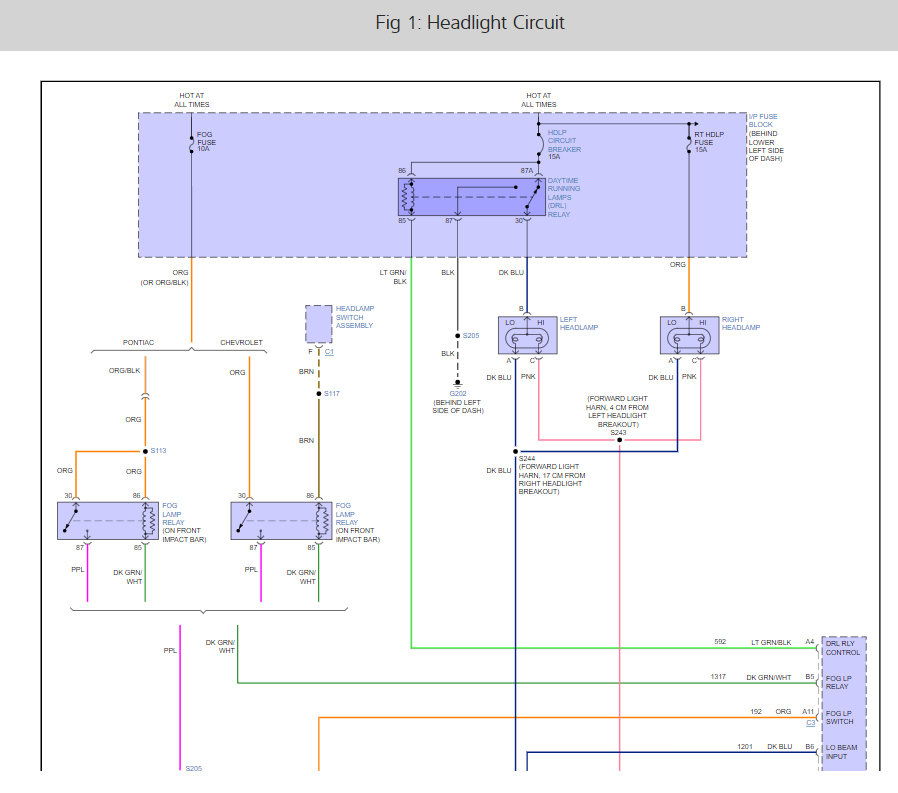This screenshot has width=898, height=793.
Task: Click the PONTIAC heading
Action: [138, 342]
